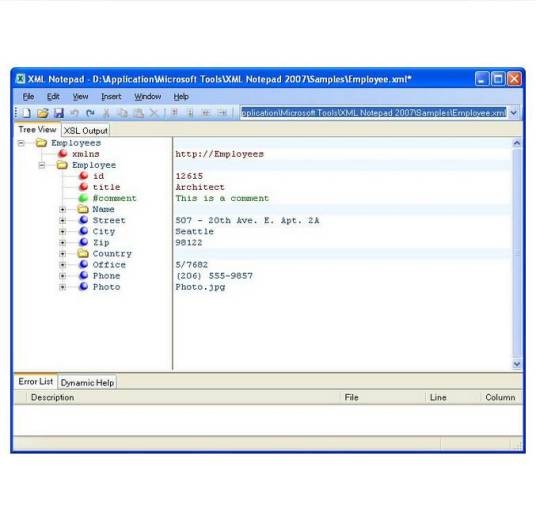Click the blue ball icon beside Photo
Image resolution: width=536 pixels, height=505 pixels.
[x=84, y=287]
